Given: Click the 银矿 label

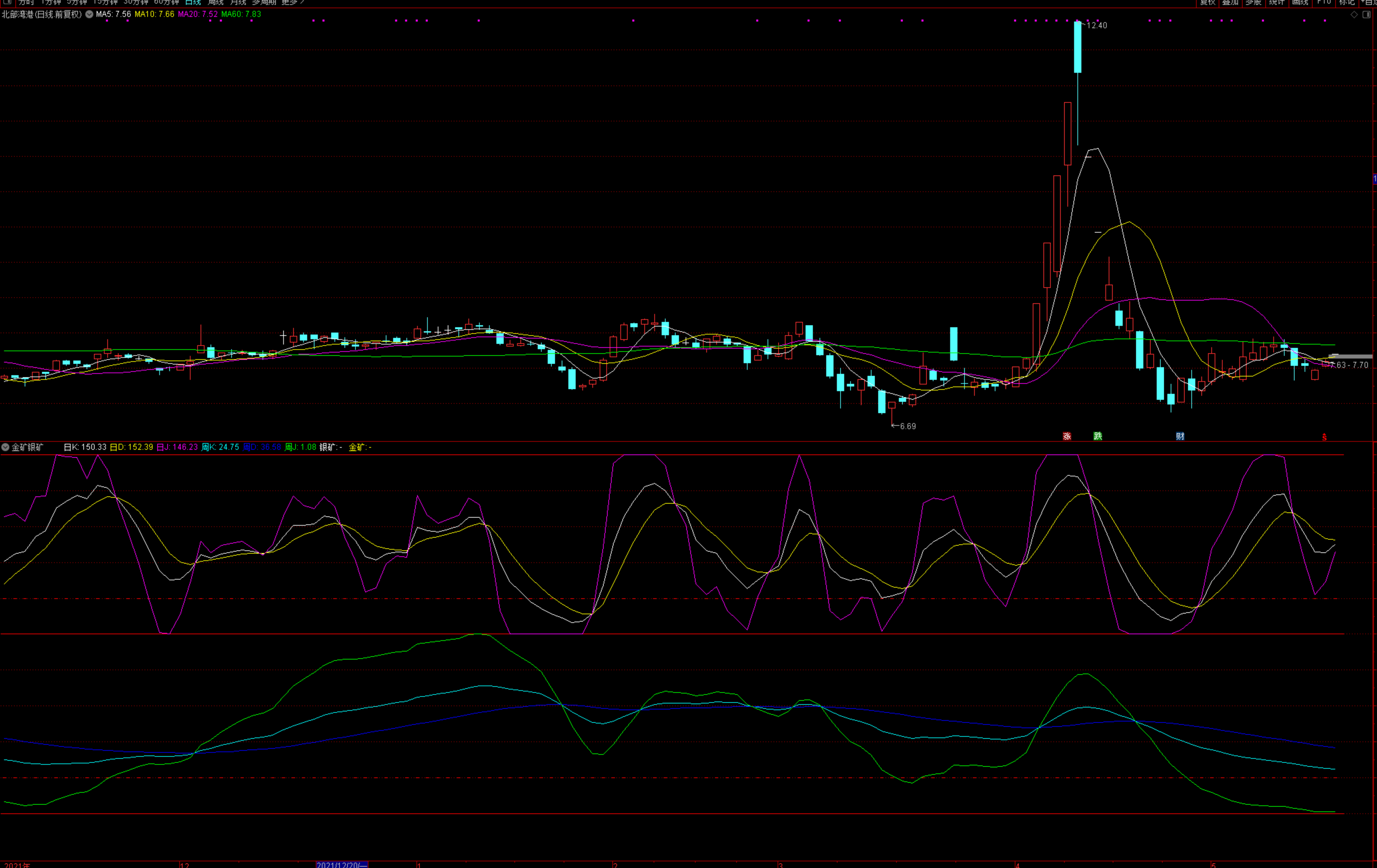Looking at the screenshot, I should coord(330,447).
